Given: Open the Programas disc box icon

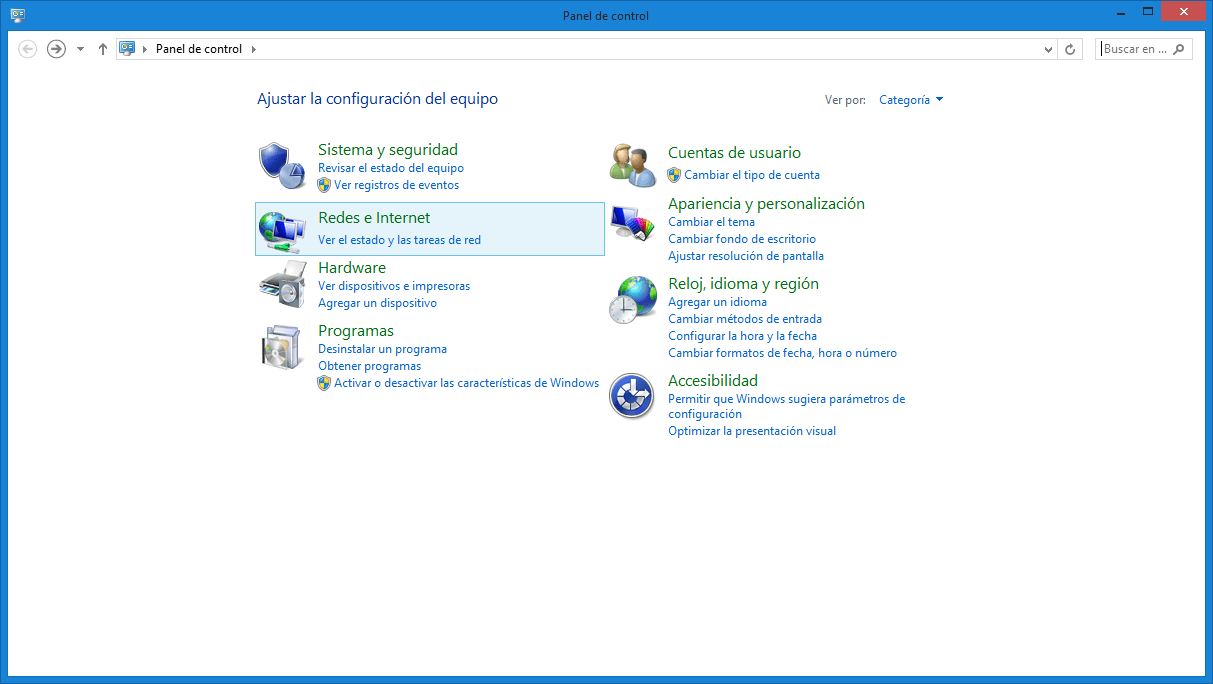Looking at the screenshot, I should coord(281,347).
